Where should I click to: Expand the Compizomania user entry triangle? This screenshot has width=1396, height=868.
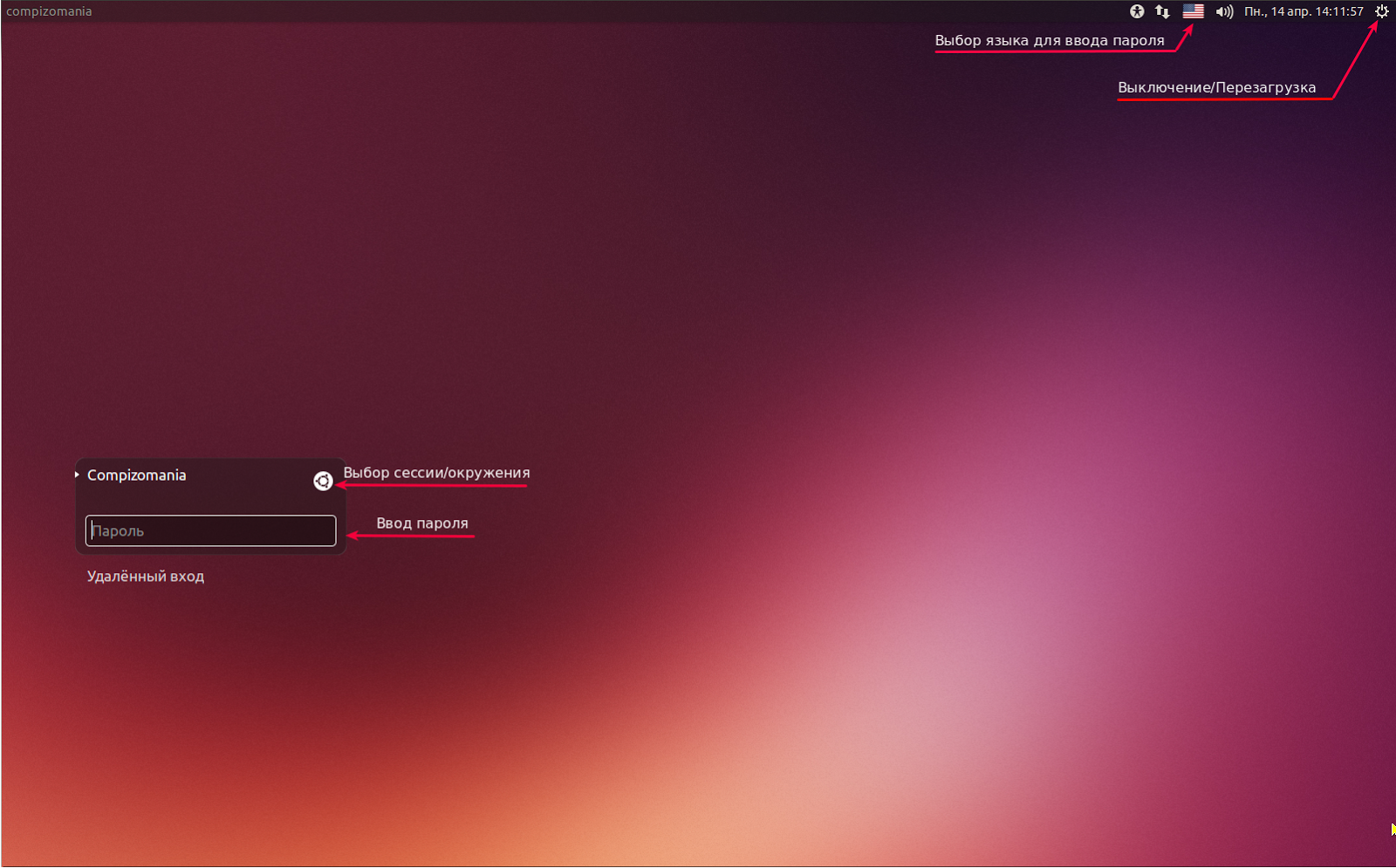point(75,475)
